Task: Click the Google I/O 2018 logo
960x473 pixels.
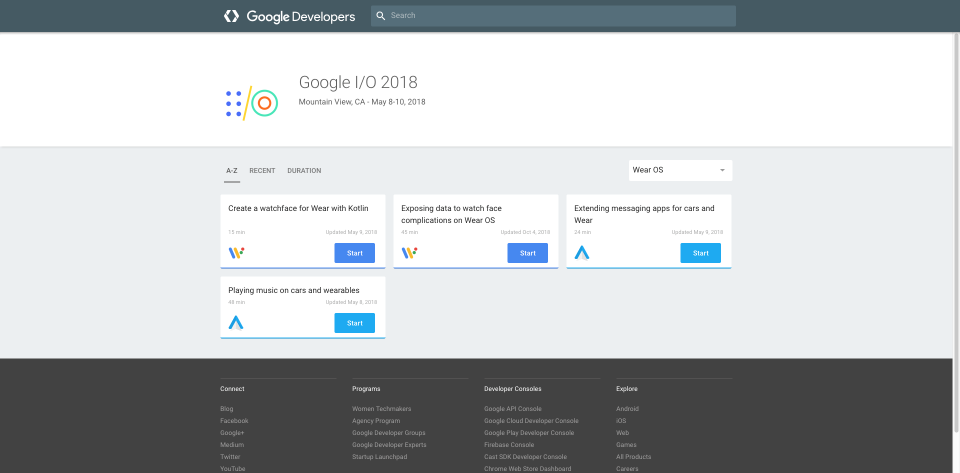Action: (252, 103)
